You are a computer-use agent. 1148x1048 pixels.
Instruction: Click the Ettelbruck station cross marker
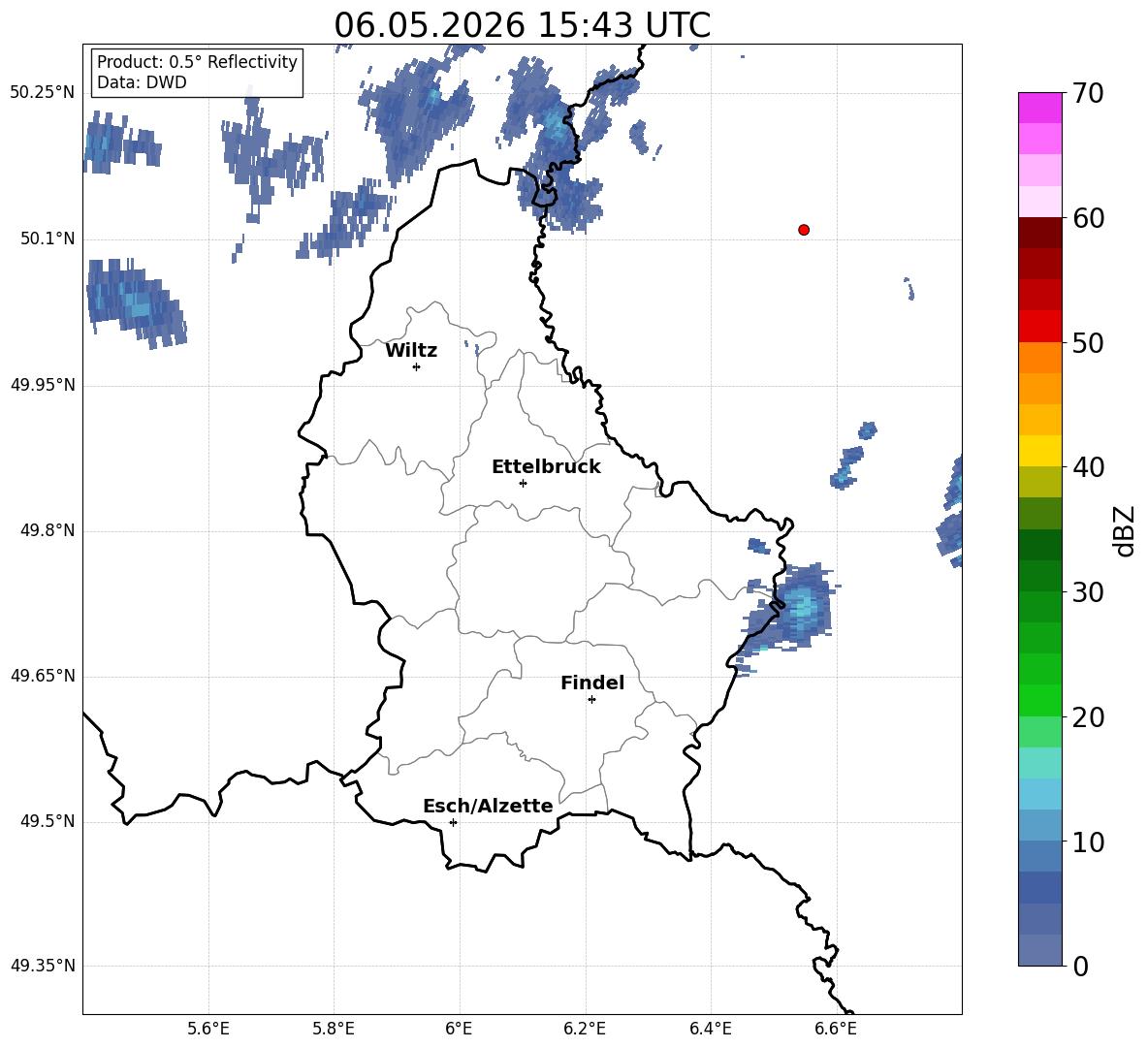tap(523, 483)
